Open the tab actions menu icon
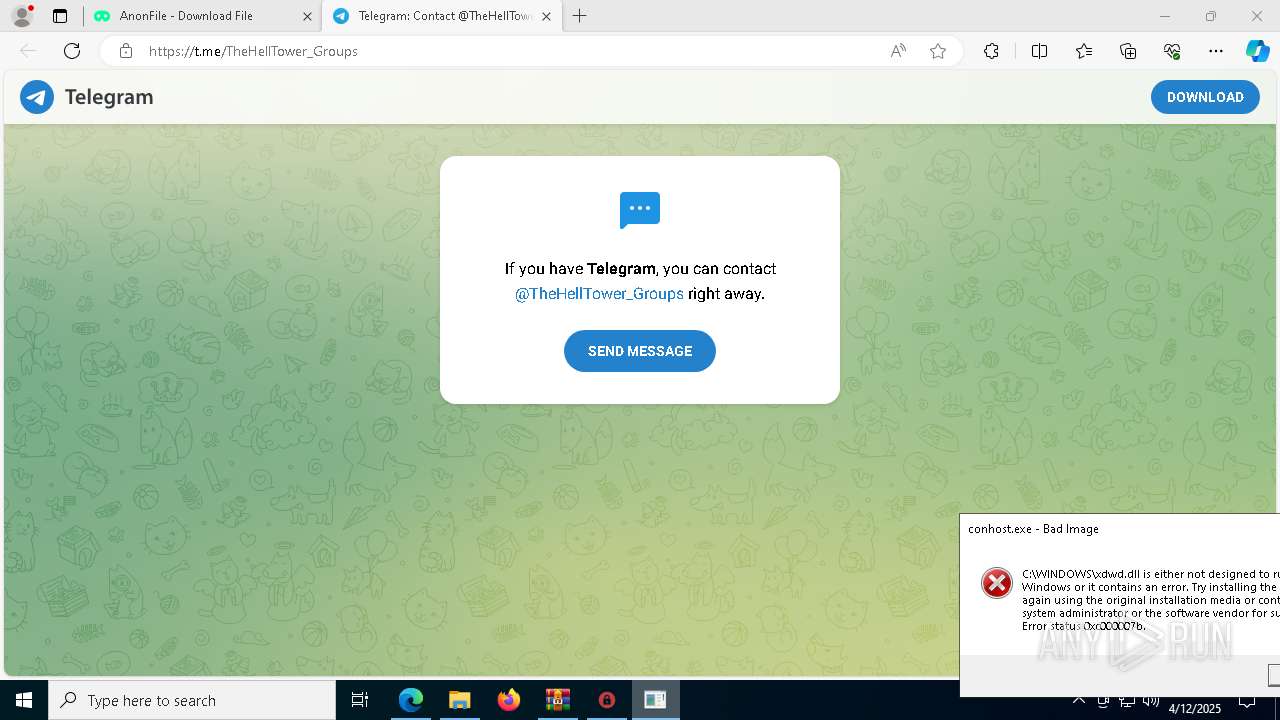This screenshot has width=1280, height=720. [x=60, y=16]
